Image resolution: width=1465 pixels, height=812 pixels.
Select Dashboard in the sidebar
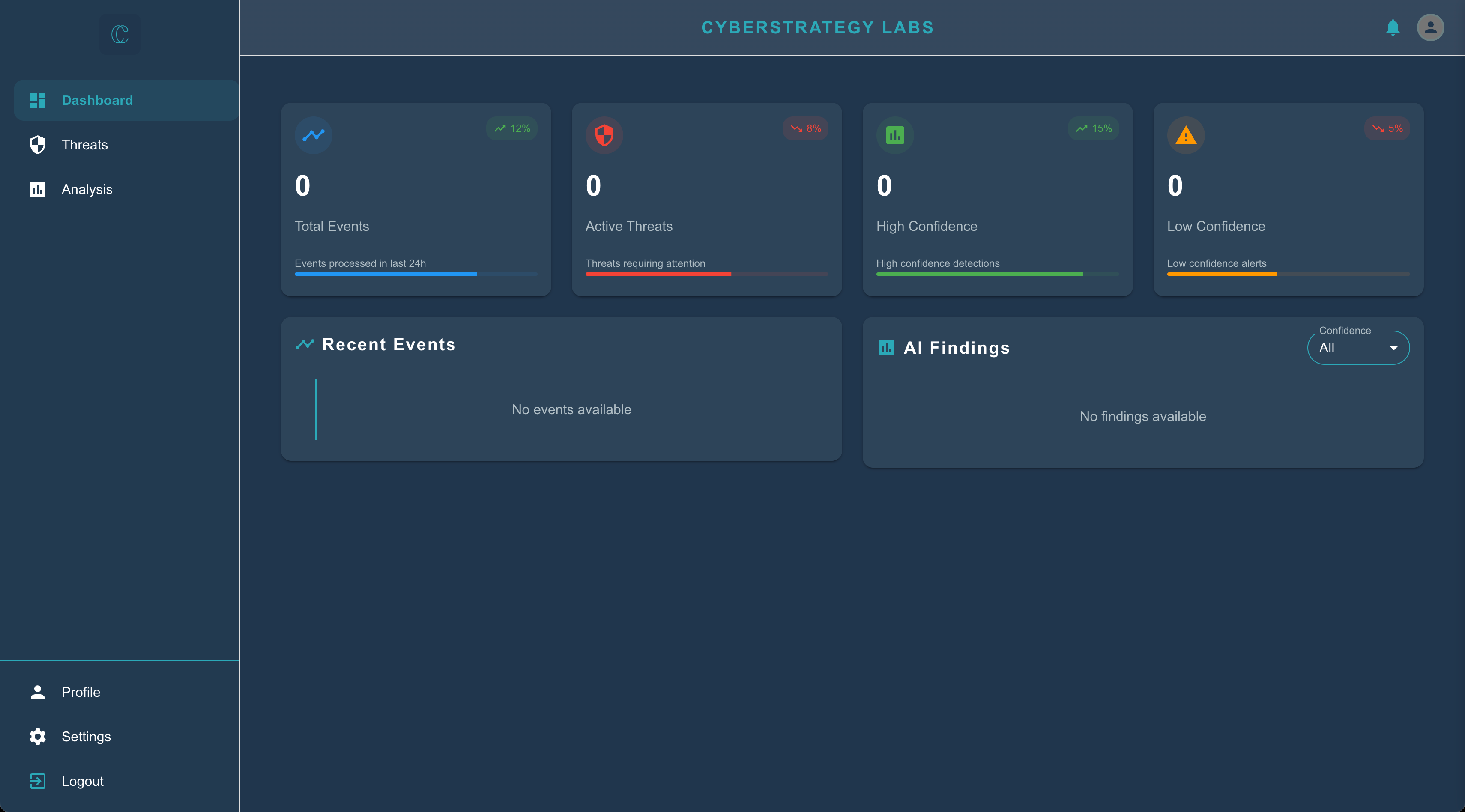[97, 100]
